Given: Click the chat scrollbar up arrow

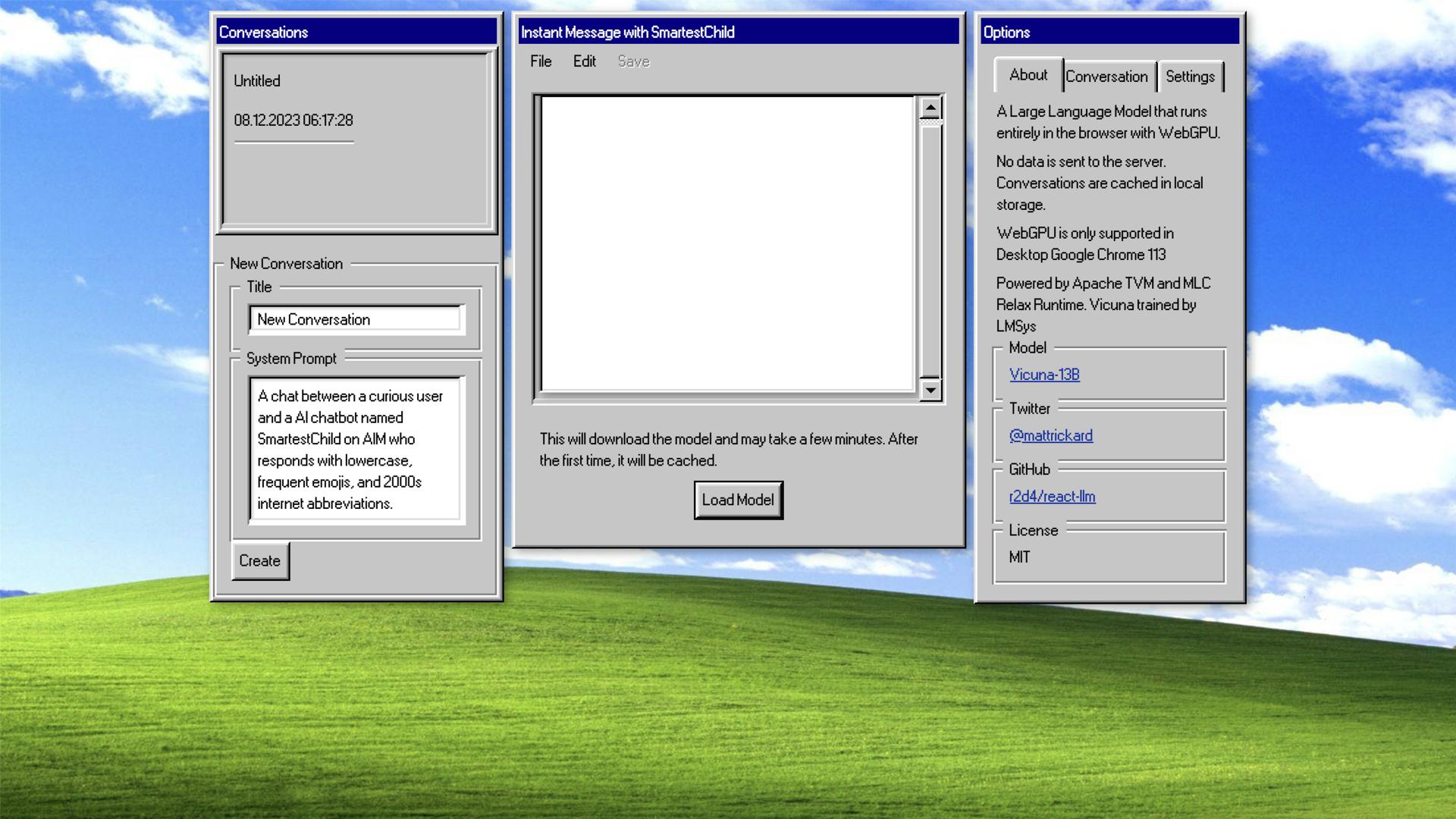Looking at the screenshot, I should click(x=930, y=108).
